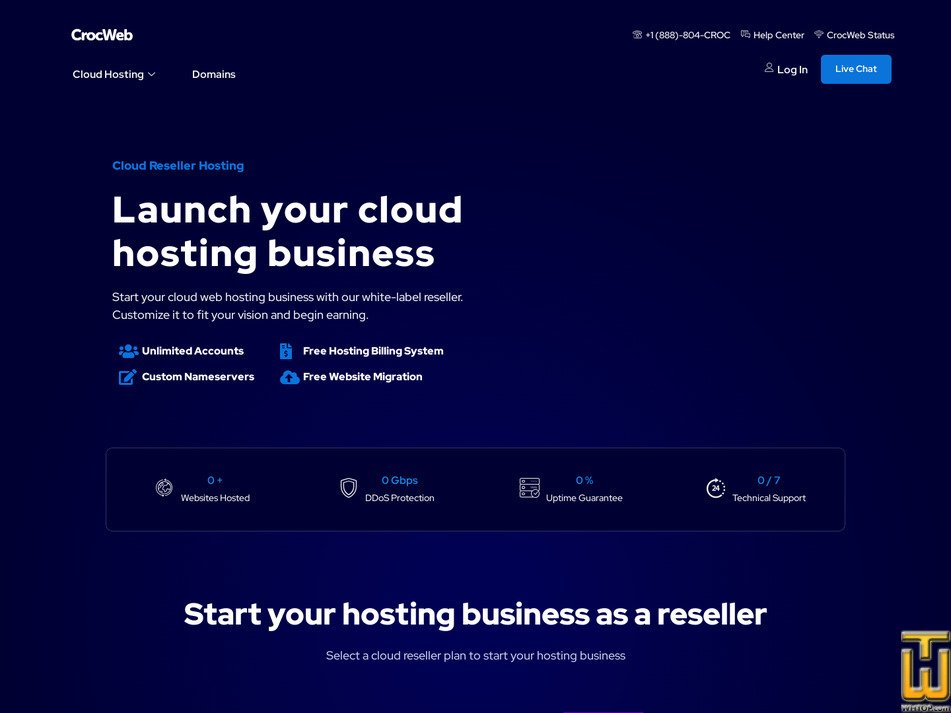Open the Live Chat button
The image size is (951, 713).
pyautogui.click(x=856, y=69)
